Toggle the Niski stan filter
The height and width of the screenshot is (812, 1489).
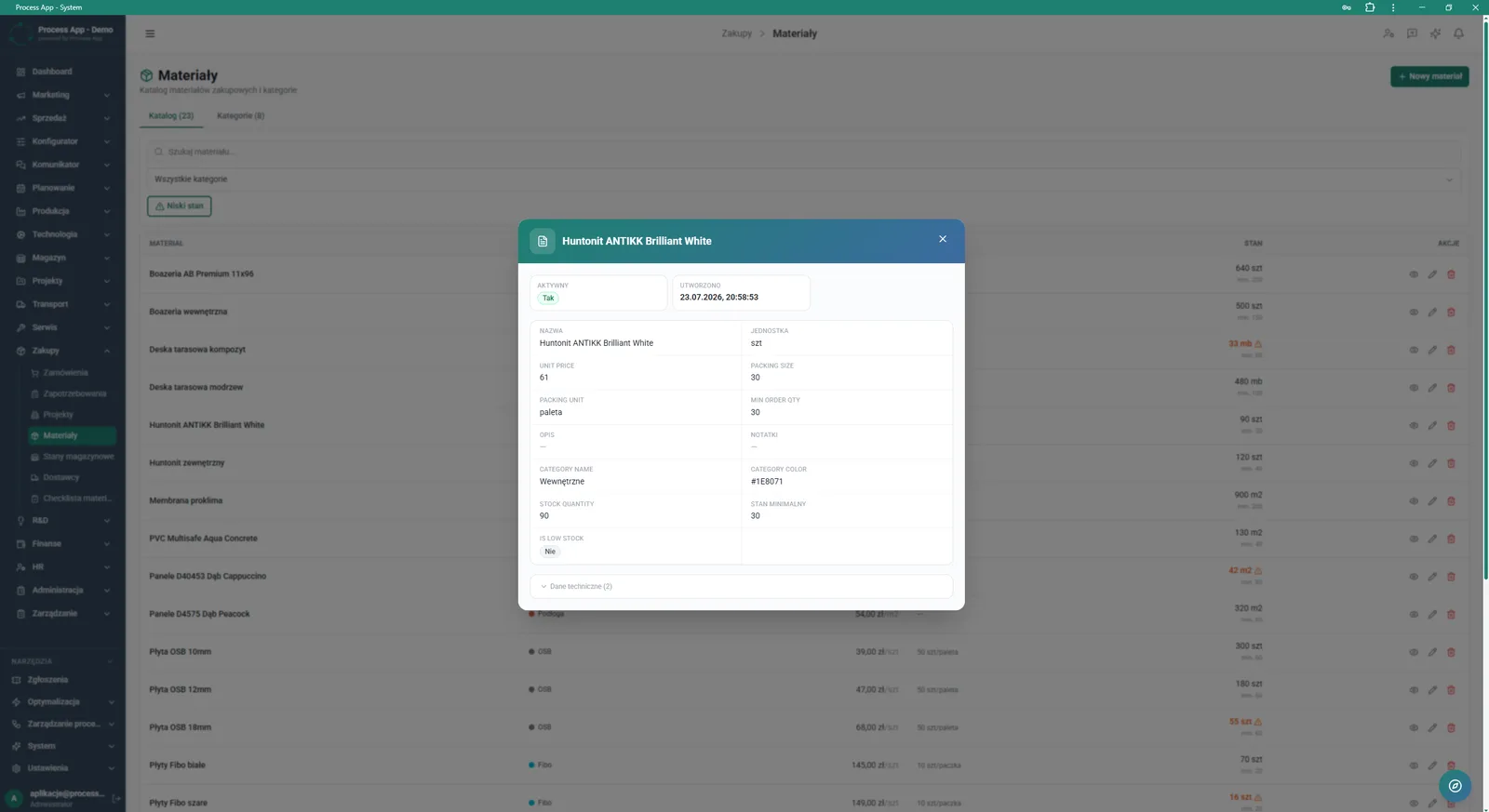point(179,206)
